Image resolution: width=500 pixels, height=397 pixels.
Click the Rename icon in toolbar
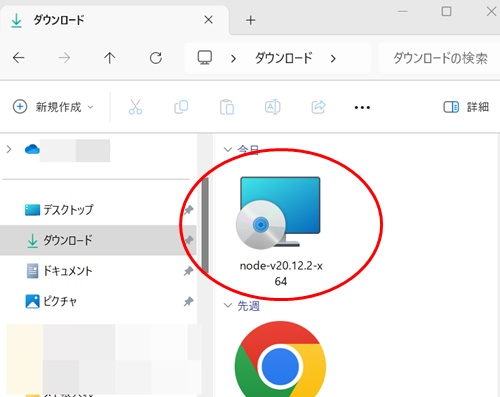tap(273, 107)
